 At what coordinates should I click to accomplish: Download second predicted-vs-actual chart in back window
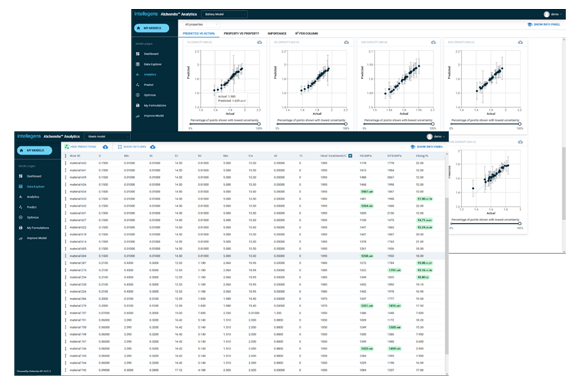pyautogui.click(x=346, y=42)
